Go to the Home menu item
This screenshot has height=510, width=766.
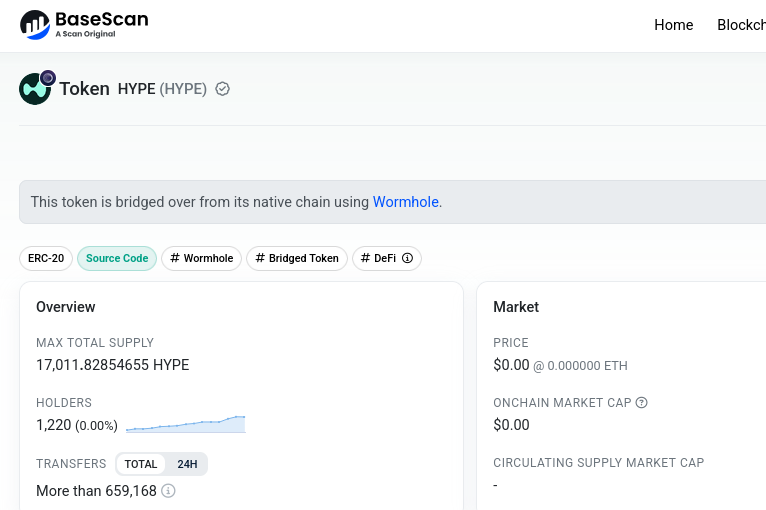coord(673,25)
